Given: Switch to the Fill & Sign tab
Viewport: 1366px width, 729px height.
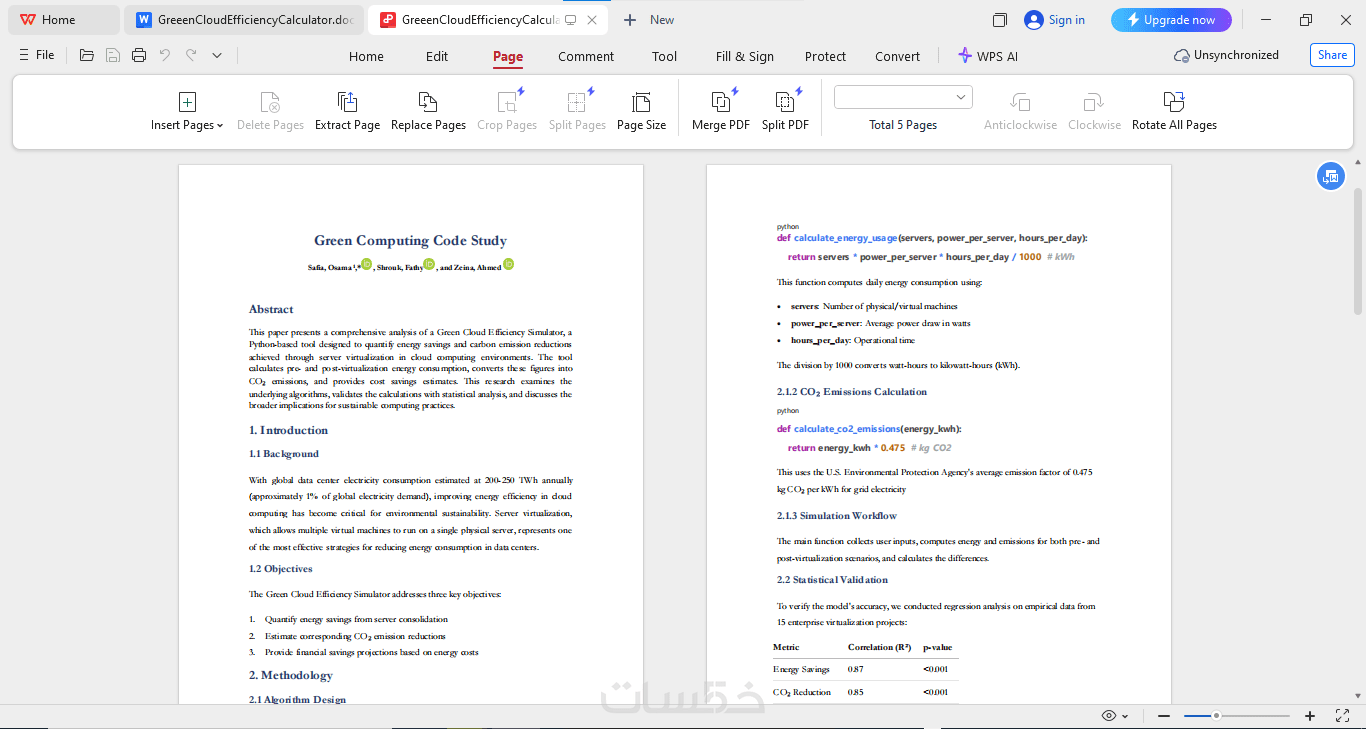Looking at the screenshot, I should click(x=745, y=56).
